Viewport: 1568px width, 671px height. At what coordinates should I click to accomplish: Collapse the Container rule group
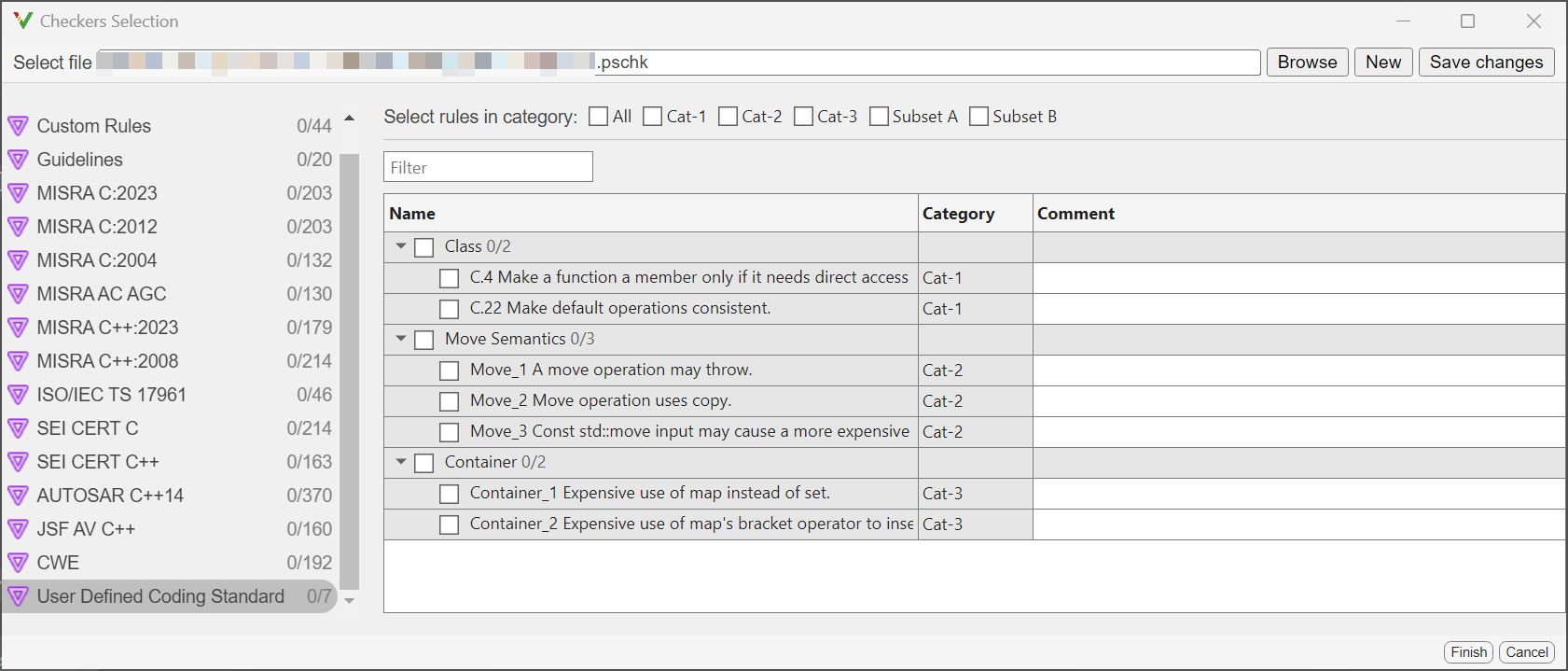point(401,462)
